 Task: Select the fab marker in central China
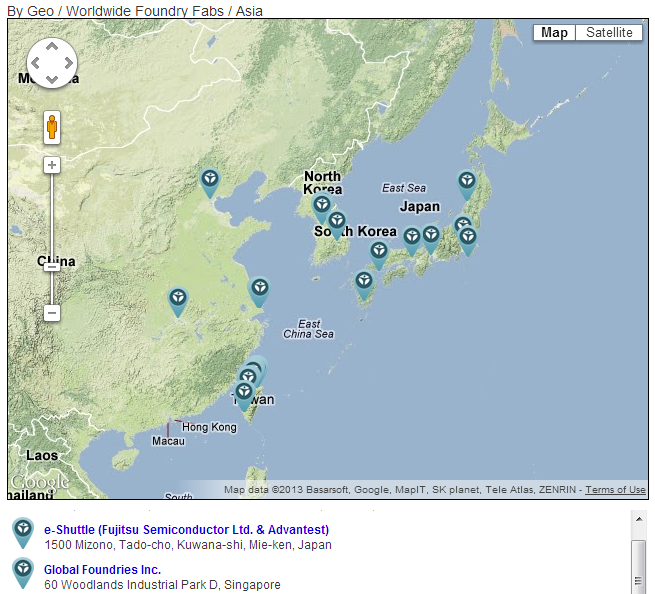[x=178, y=300]
